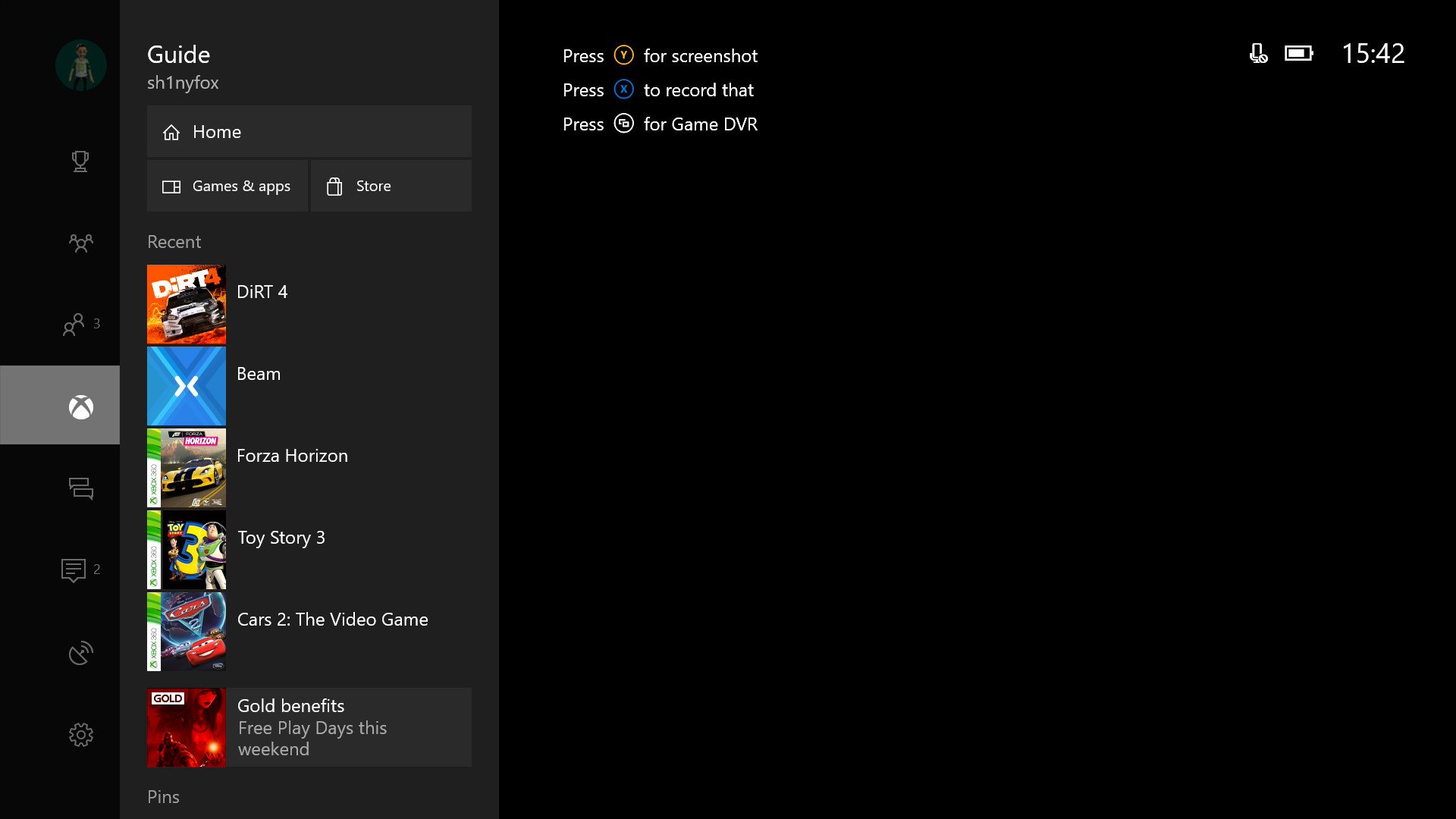Open the Store tab
This screenshot has width=1456, height=819.
pos(391,185)
